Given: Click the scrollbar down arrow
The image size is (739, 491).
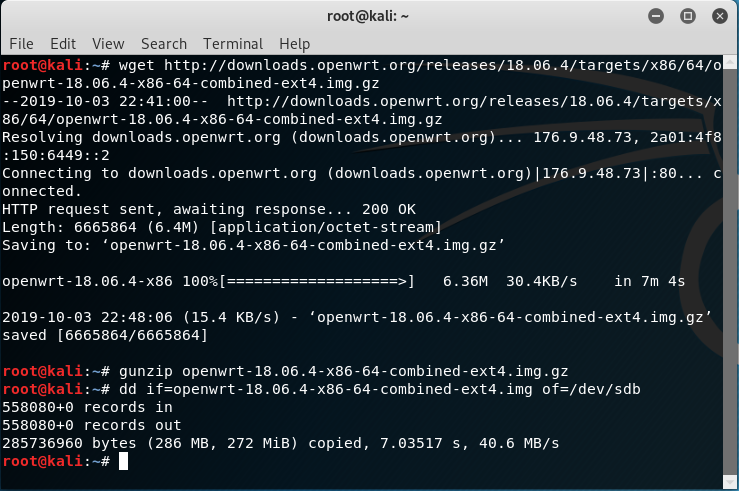Looking at the screenshot, I should click(x=730, y=482).
